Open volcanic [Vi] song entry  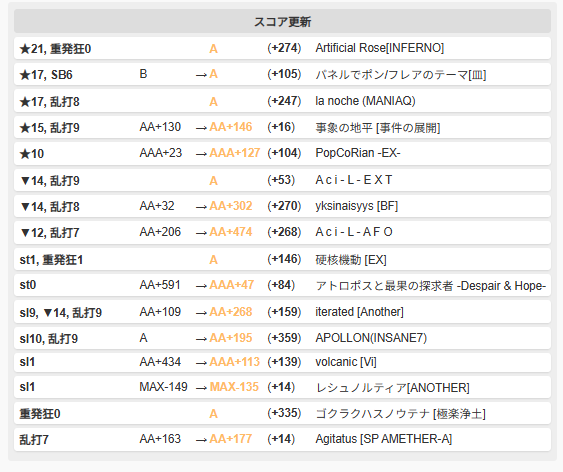pos(346,362)
